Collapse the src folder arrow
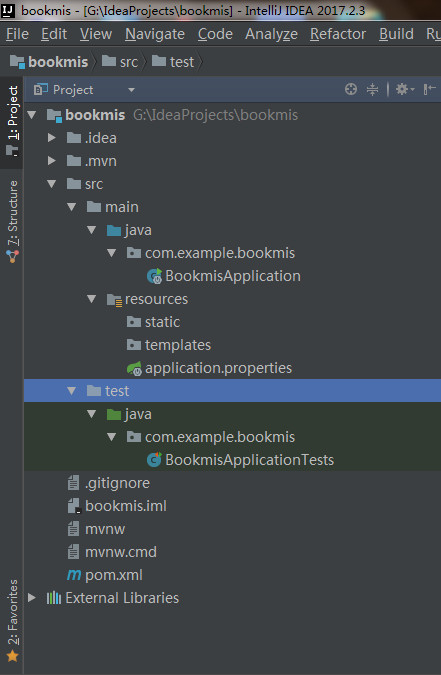441x675 pixels. (52, 184)
